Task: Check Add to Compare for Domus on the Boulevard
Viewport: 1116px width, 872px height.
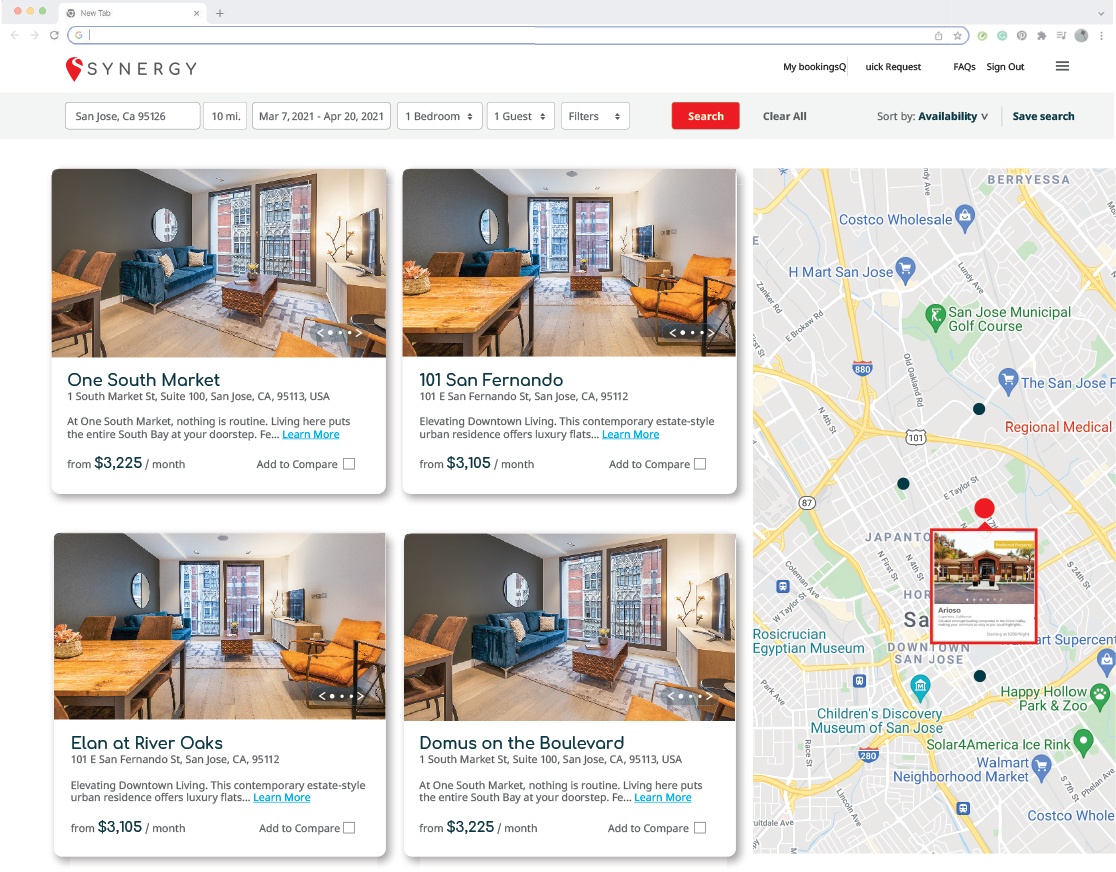Action: (699, 827)
